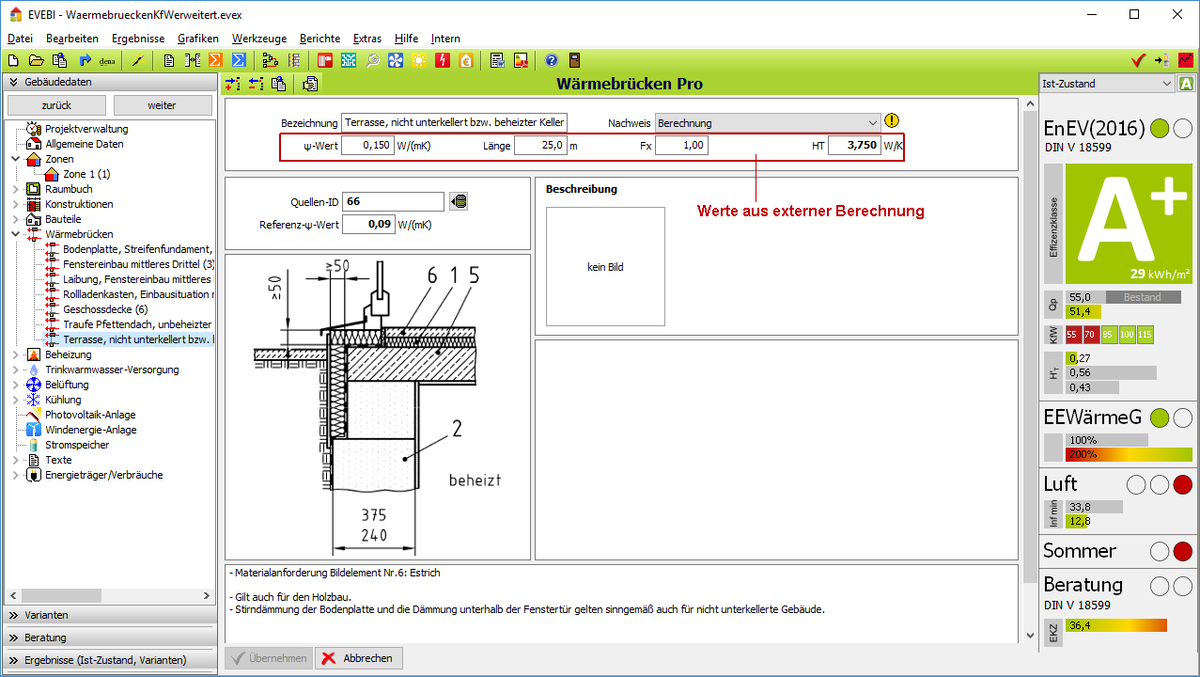
Task: Click the ψ-Wert input field
Action: point(367,146)
